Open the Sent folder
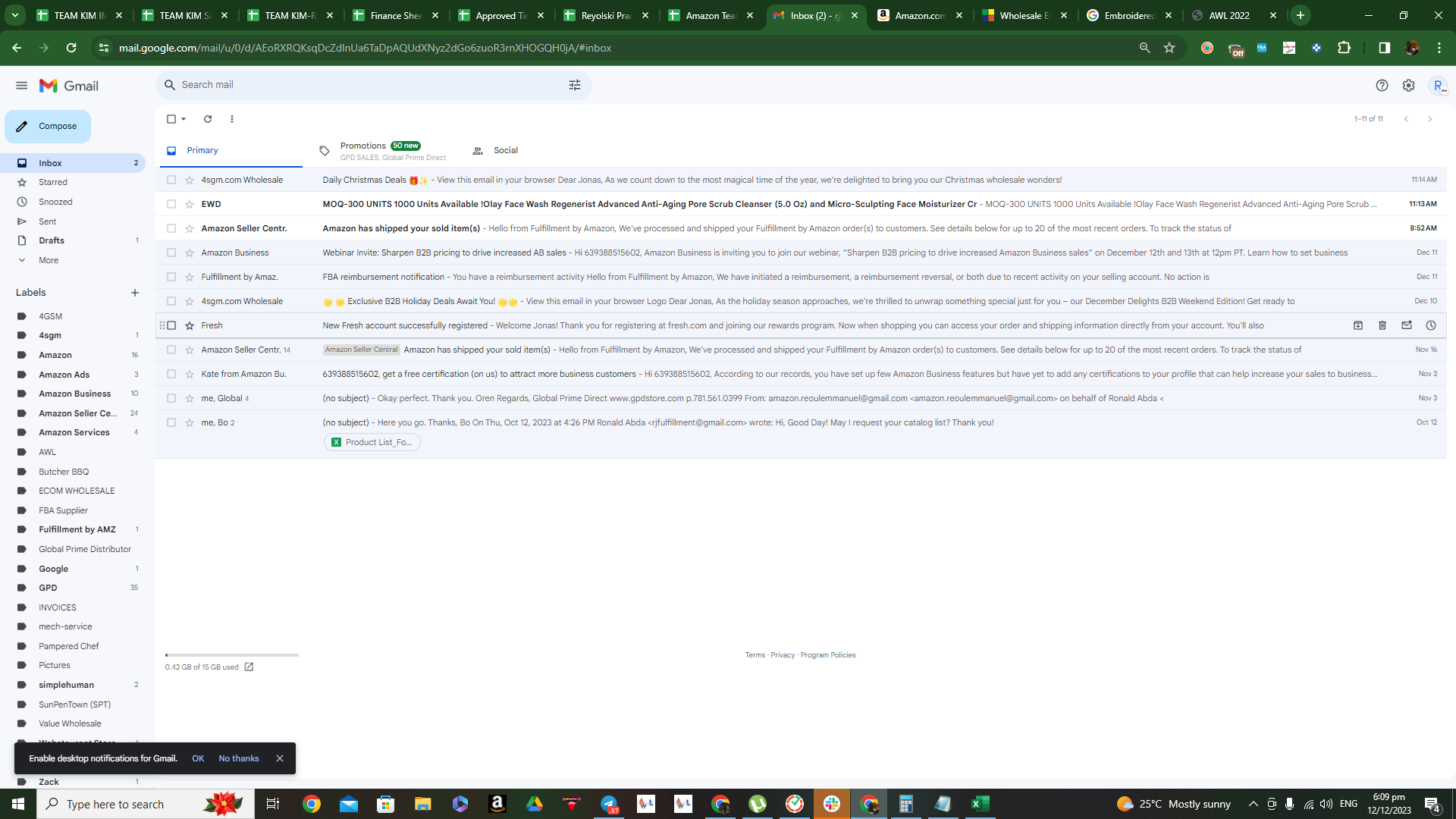 pos(47,222)
